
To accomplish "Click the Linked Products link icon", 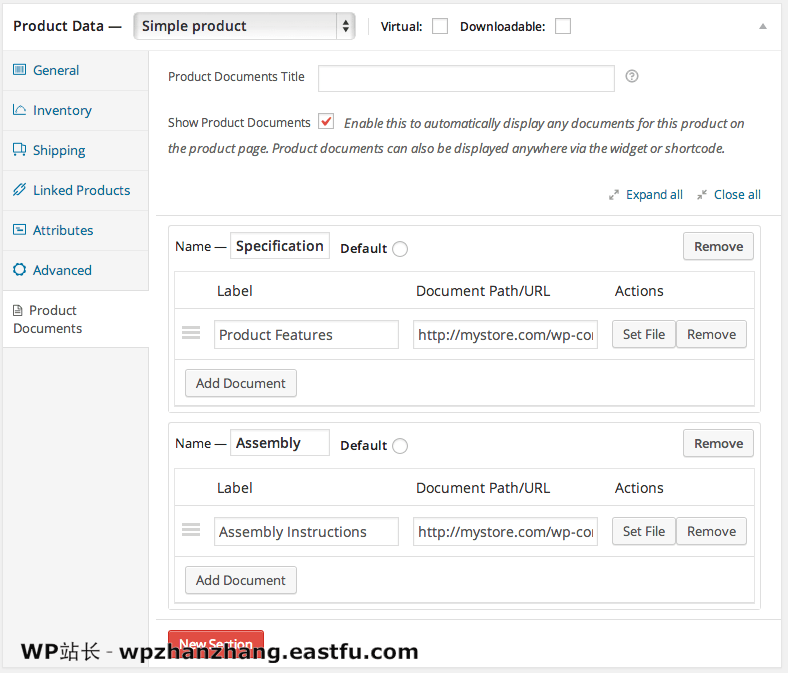I will (19, 190).
